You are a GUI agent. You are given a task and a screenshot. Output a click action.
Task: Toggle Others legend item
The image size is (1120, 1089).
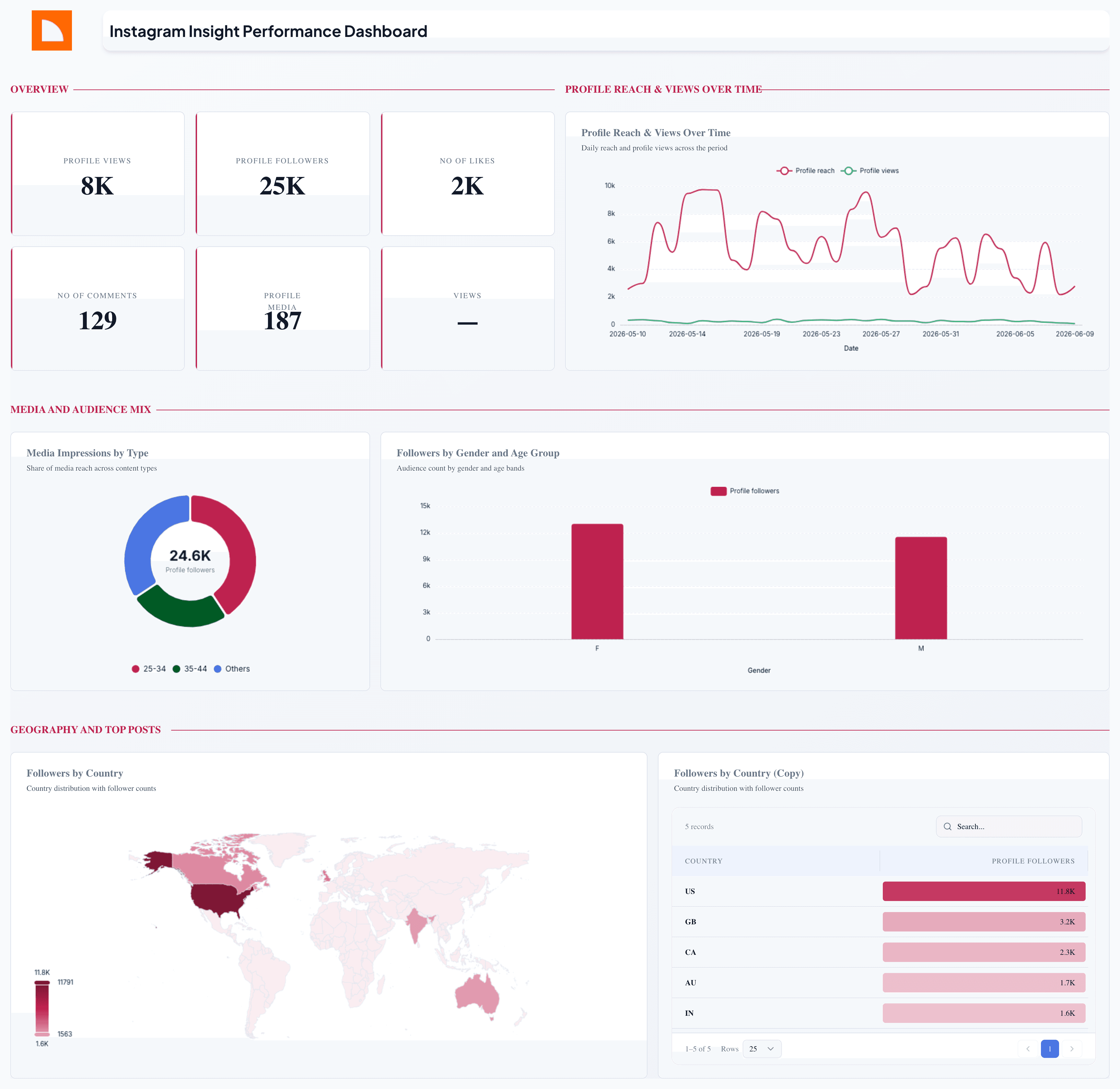tap(232, 669)
